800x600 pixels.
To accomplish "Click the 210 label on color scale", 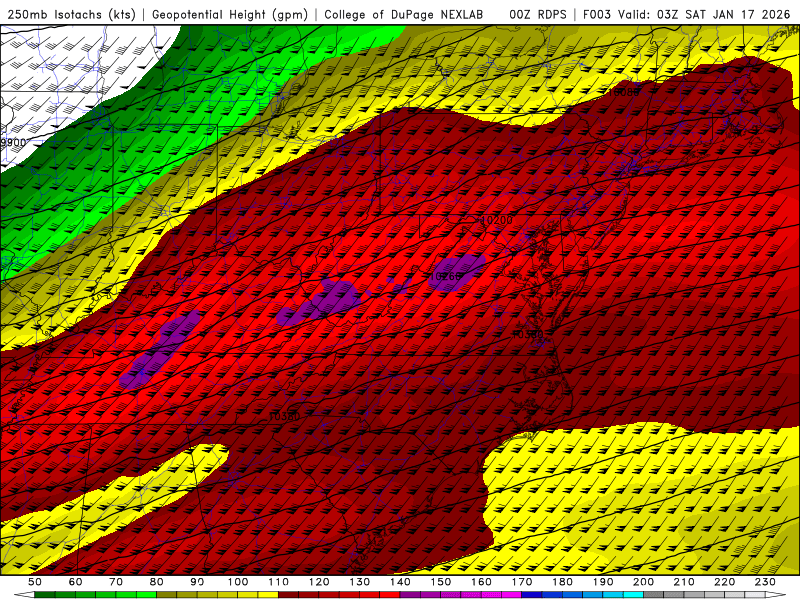I will 684,582.
